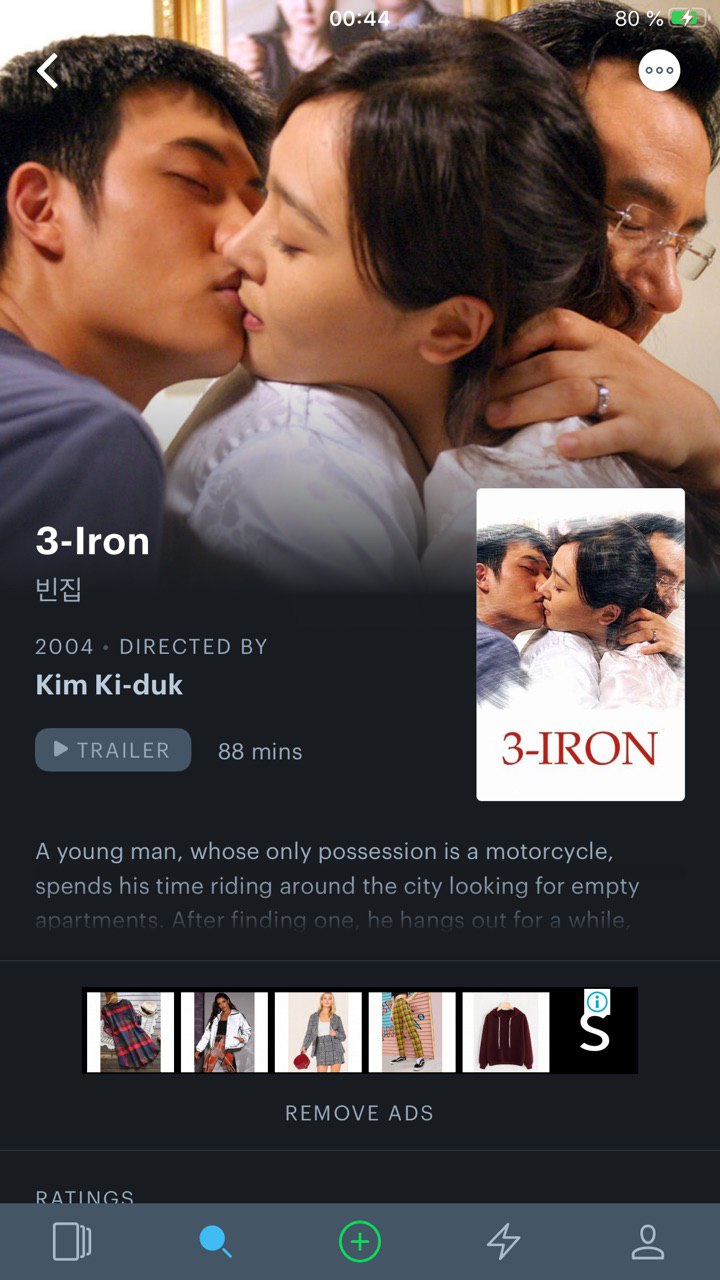The height and width of the screenshot is (1280, 720).
Task: Open the Activity lightning bolt tab
Action: [x=504, y=1242]
